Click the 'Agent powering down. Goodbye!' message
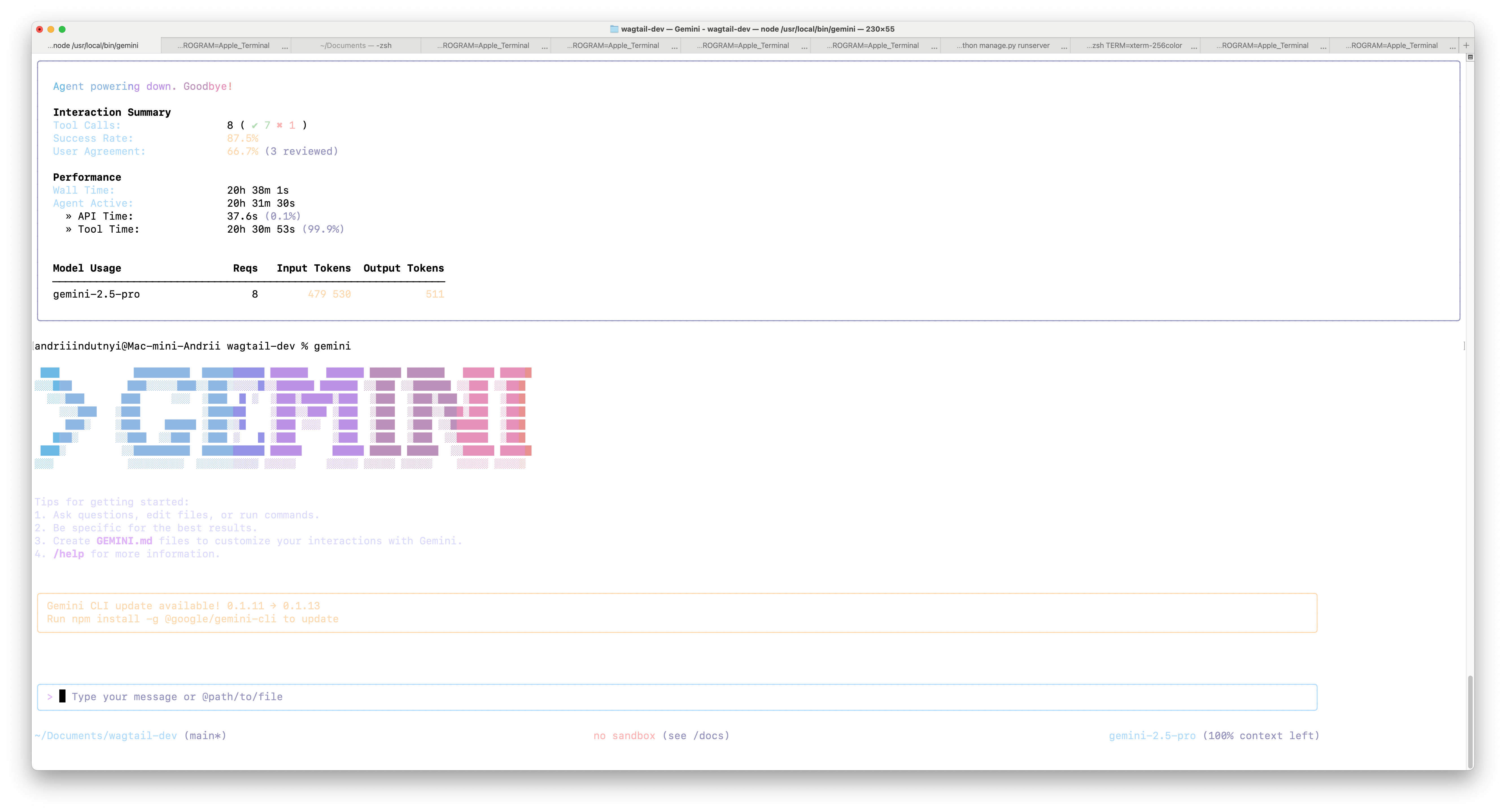 click(x=143, y=86)
